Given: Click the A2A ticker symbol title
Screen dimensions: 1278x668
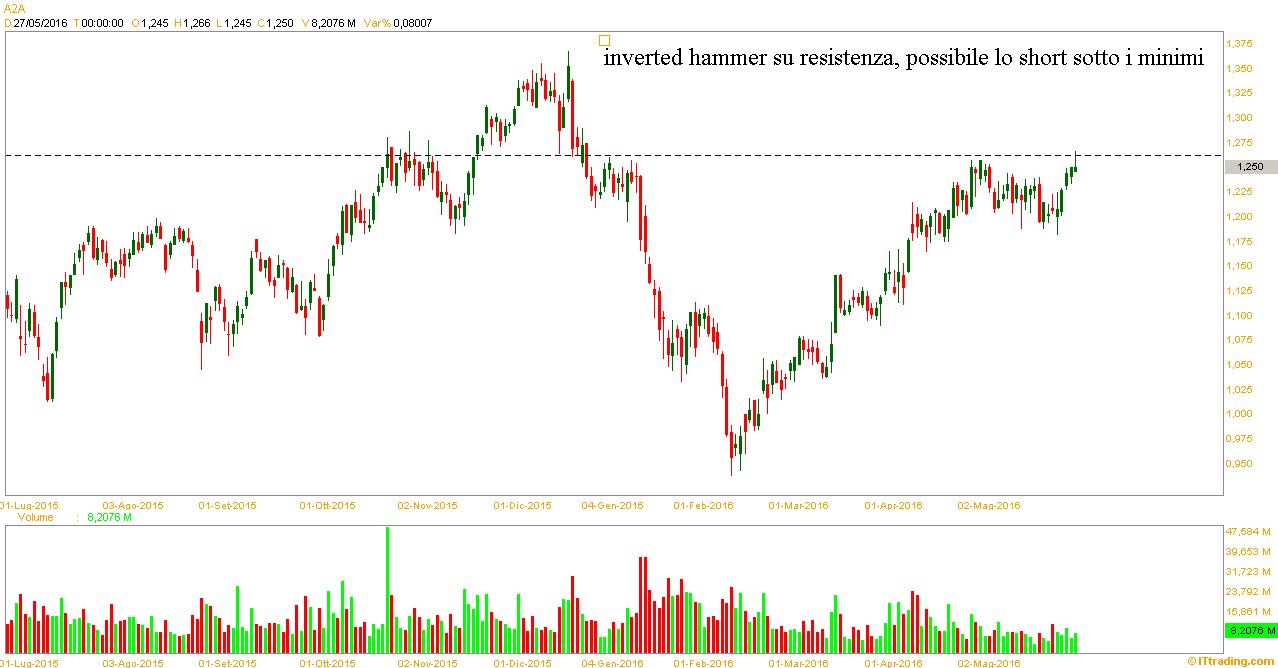Looking at the screenshot, I should click(14, 7).
